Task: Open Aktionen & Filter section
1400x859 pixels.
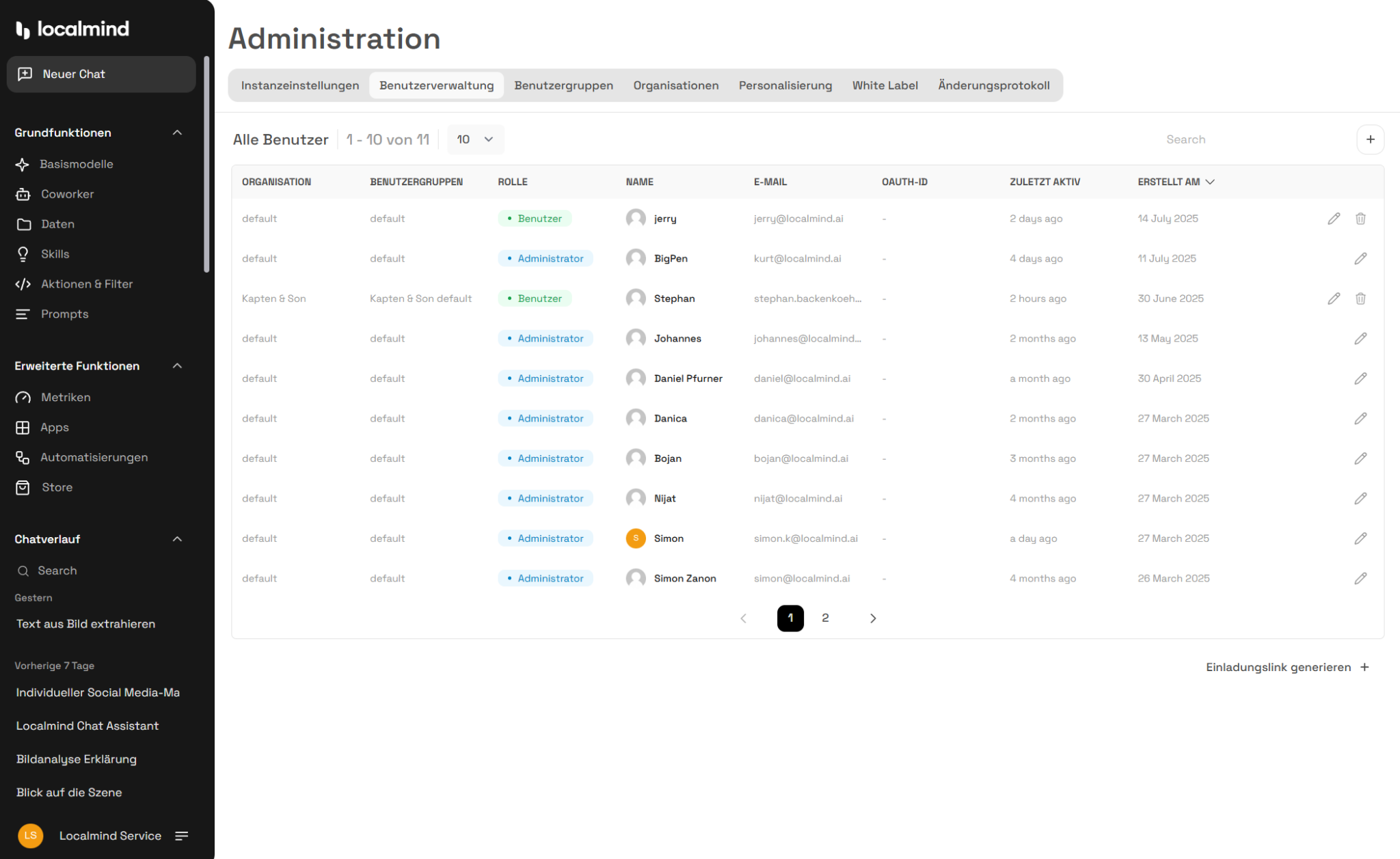Action: [86, 284]
